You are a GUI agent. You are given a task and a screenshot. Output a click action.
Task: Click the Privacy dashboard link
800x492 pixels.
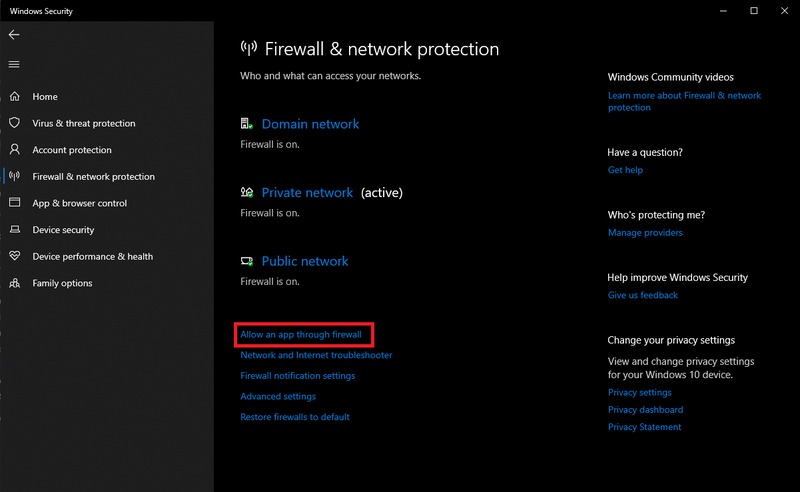click(645, 410)
